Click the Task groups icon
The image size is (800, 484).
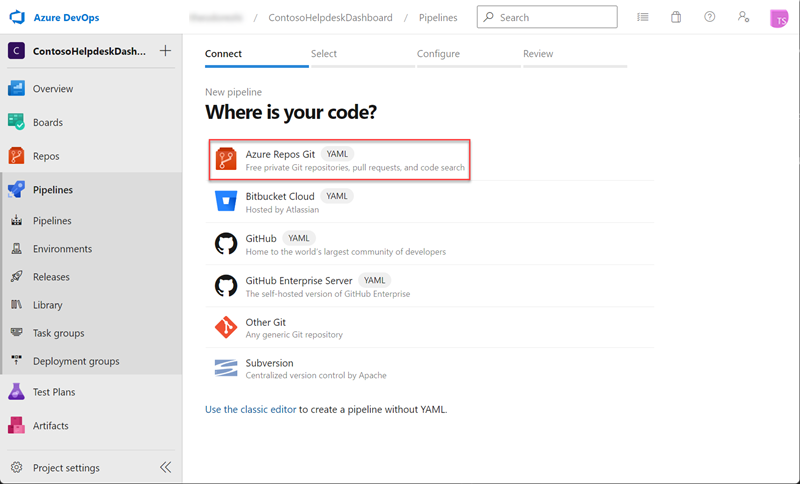(x=17, y=332)
